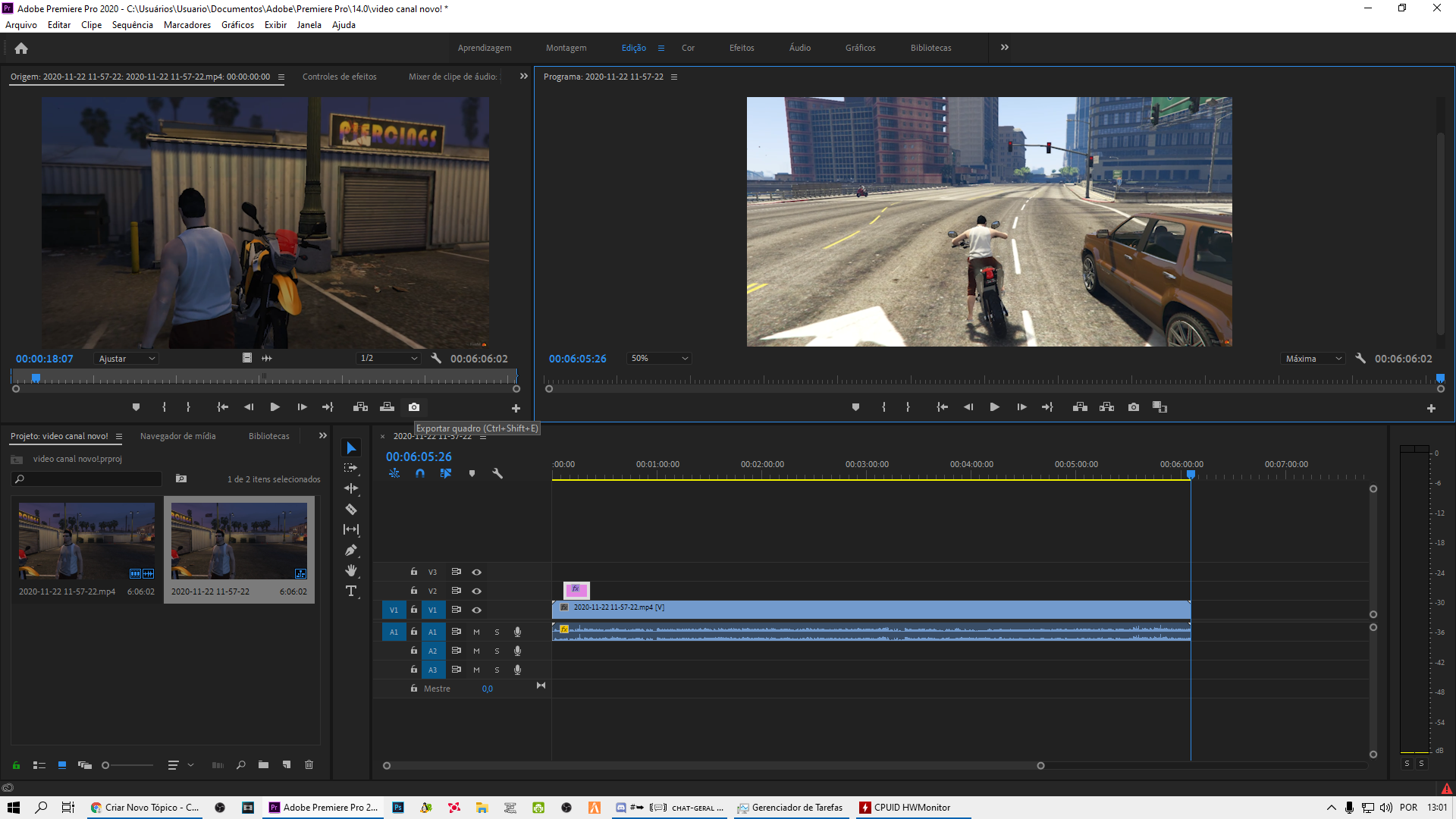This screenshot has width=1456, height=819.
Task: Open 1/2 playback resolution dropdown
Action: [388, 358]
